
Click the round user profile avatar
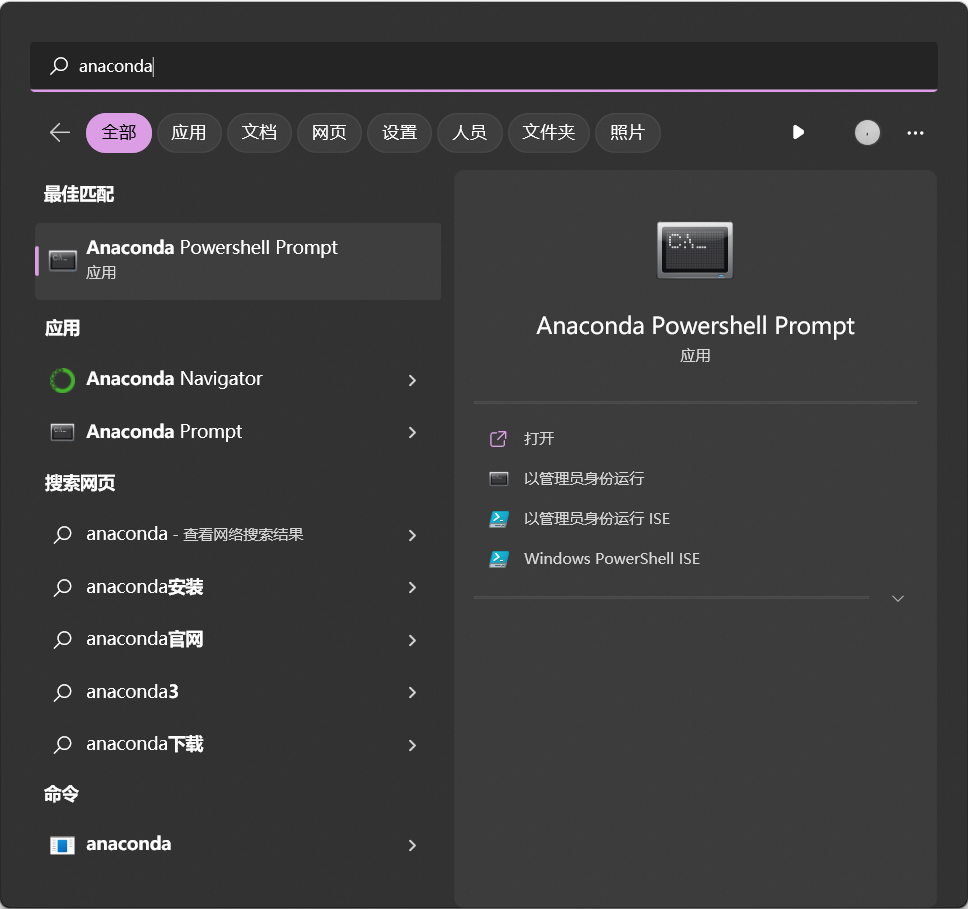click(x=867, y=132)
